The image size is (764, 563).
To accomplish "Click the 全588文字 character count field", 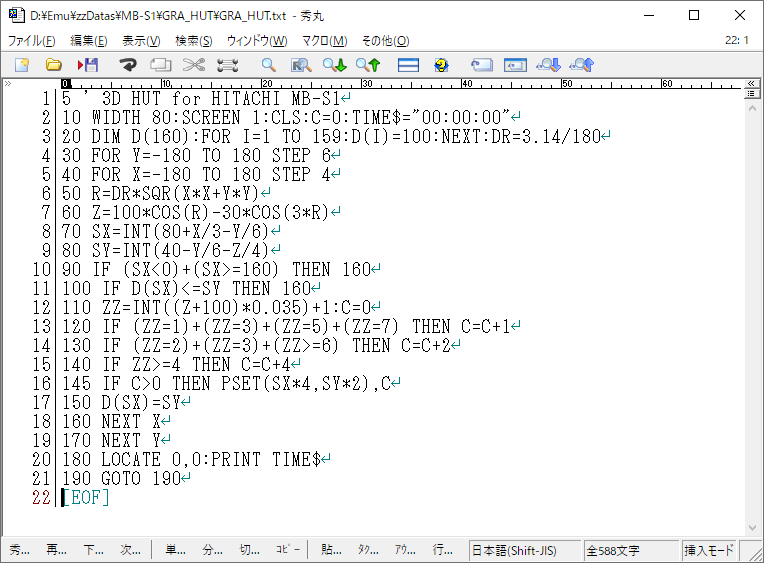I will tap(631, 551).
